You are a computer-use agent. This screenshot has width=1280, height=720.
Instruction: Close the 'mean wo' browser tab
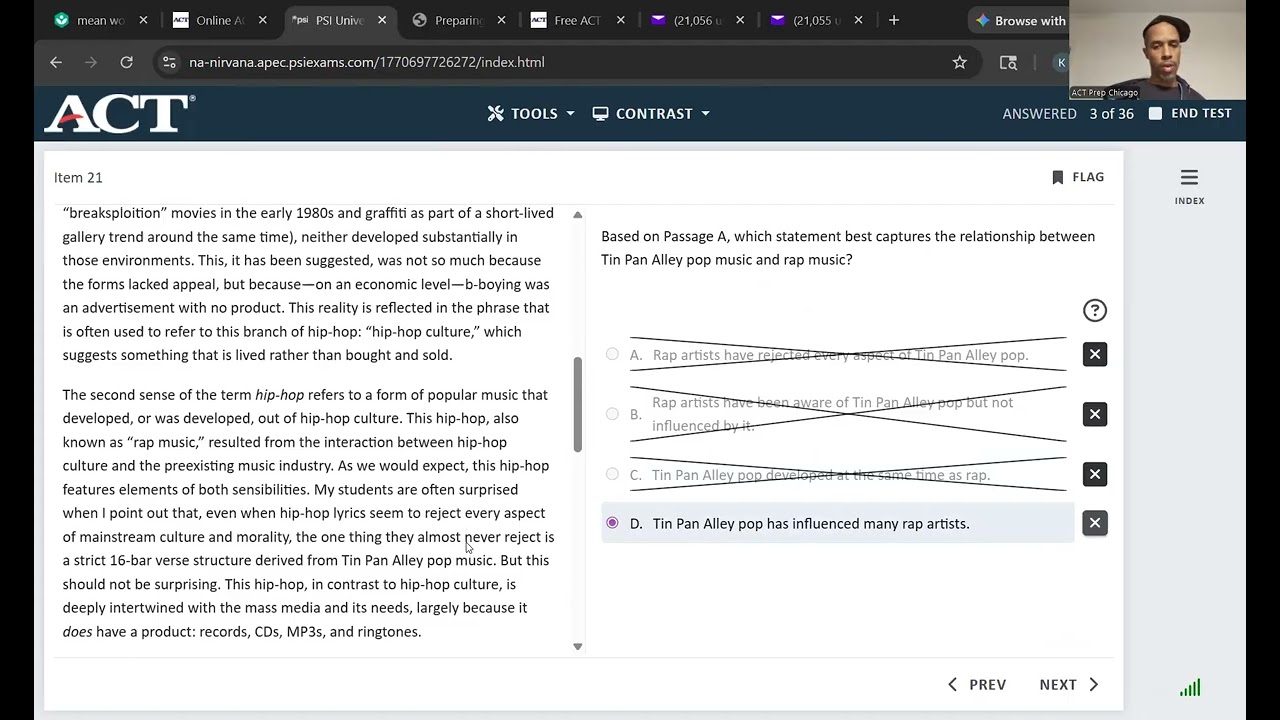[143, 20]
